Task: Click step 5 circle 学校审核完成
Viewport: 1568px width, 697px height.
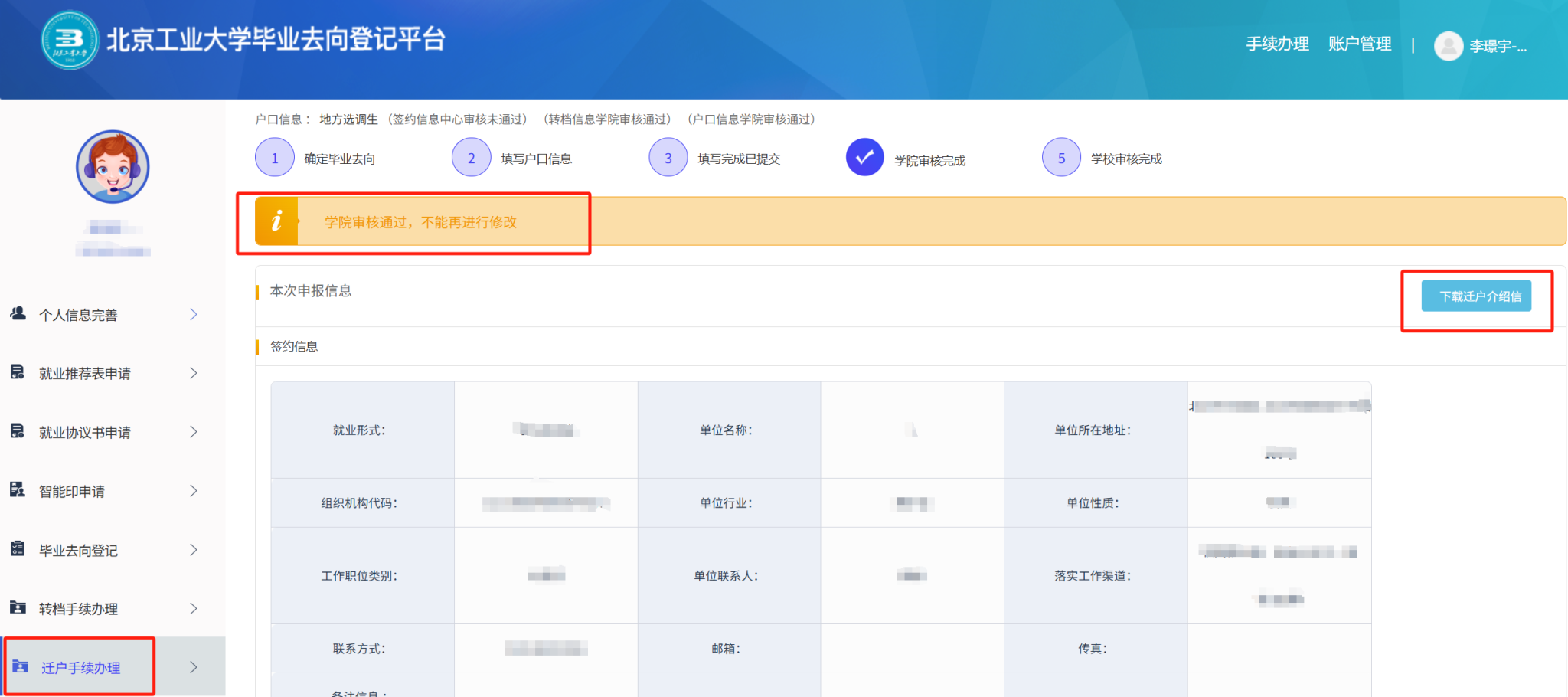Action: pyautogui.click(x=1061, y=158)
